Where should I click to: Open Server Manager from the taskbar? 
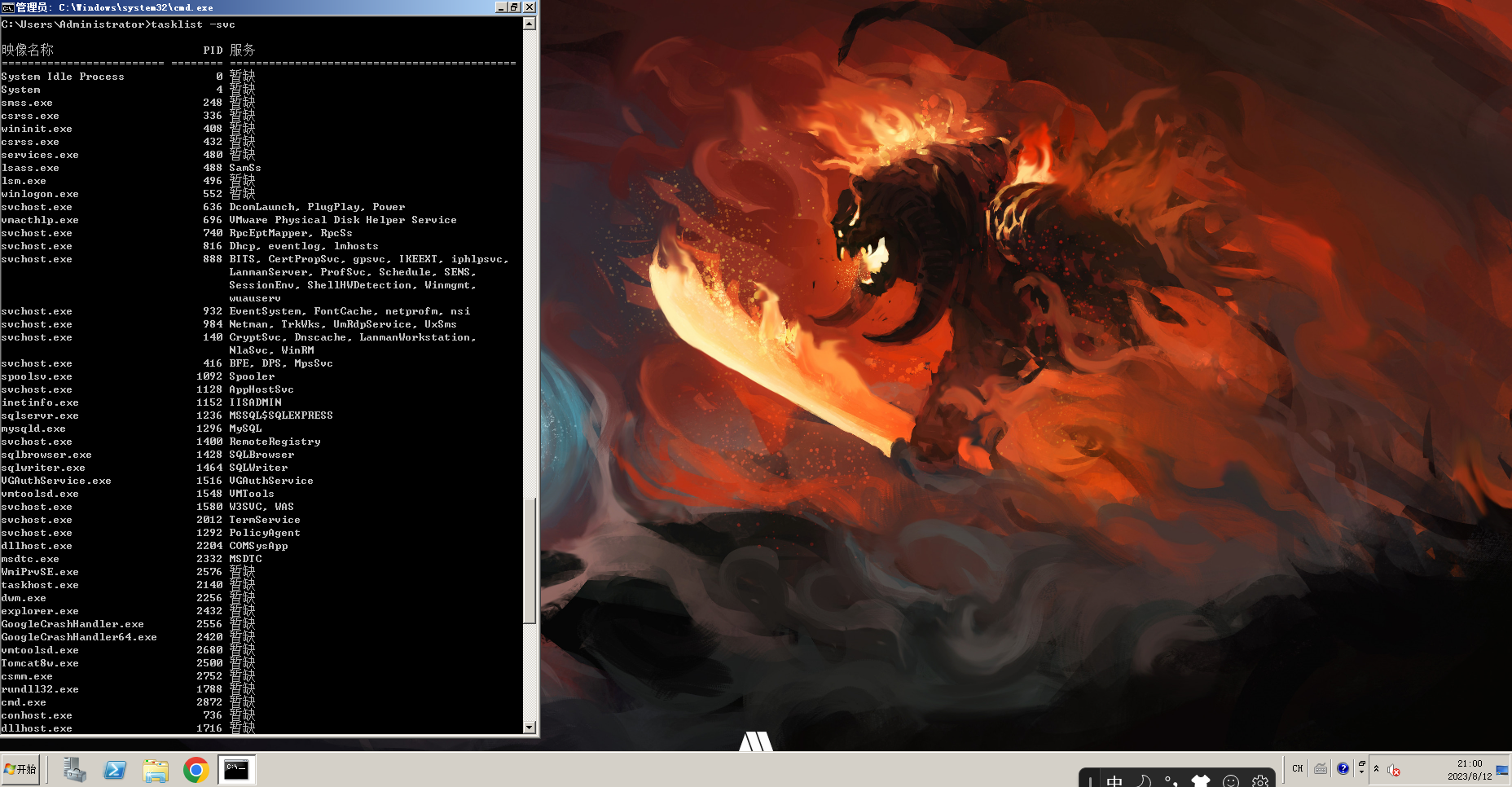[75, 768]
